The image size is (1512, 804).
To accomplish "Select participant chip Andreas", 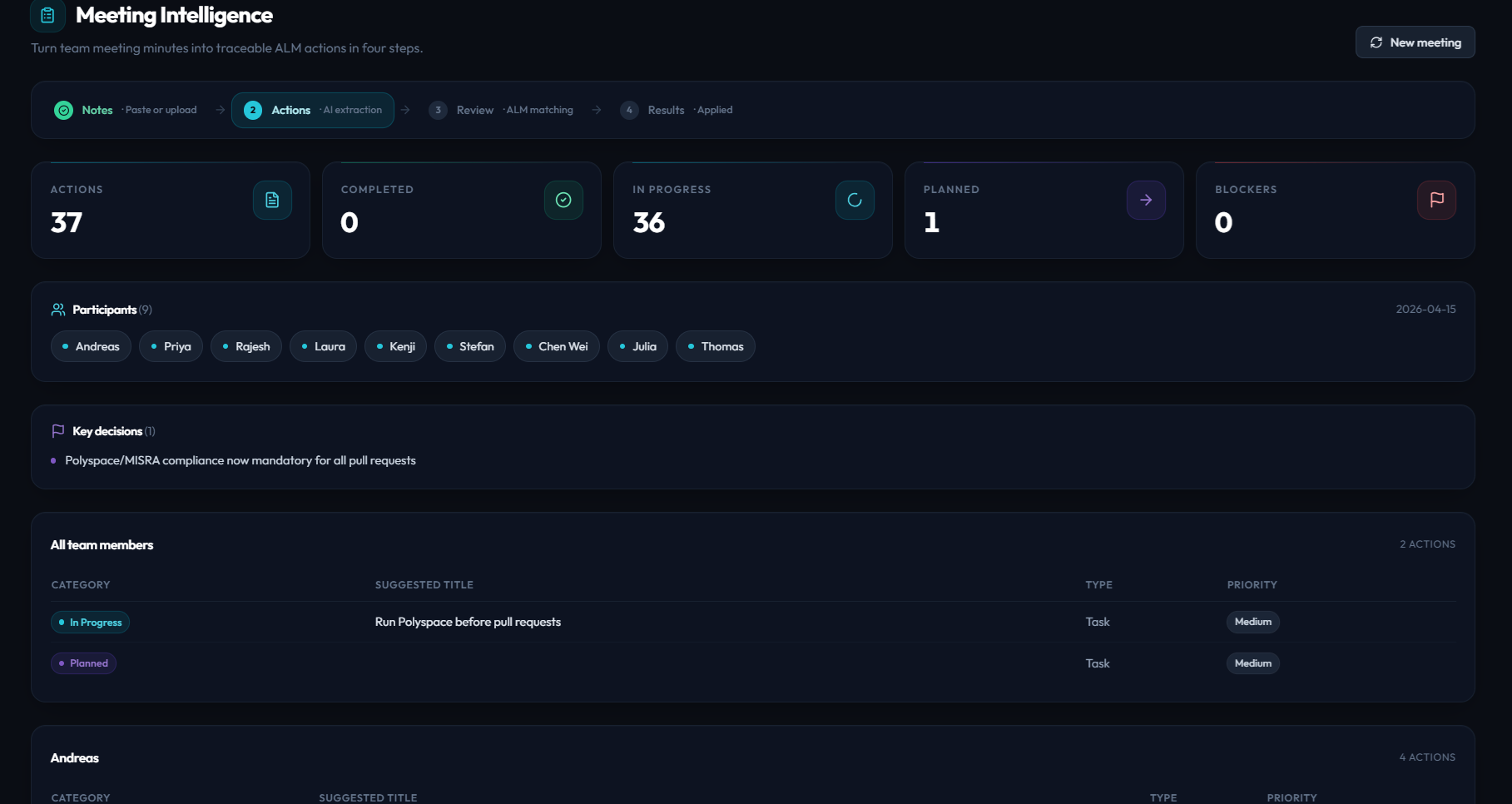I will [x=91, y=346].
